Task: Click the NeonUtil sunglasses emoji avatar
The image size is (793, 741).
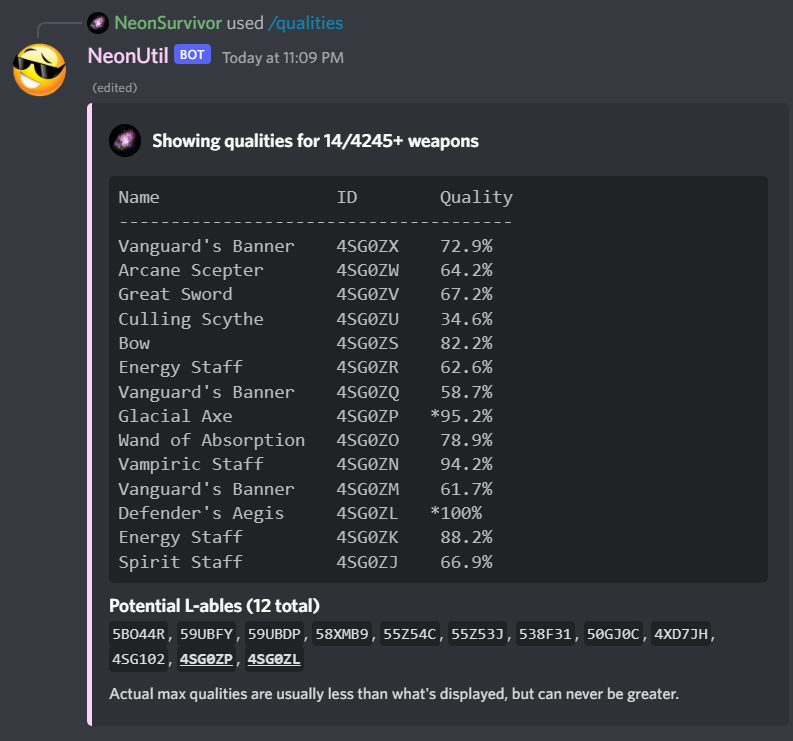Action: coord(39,70)
